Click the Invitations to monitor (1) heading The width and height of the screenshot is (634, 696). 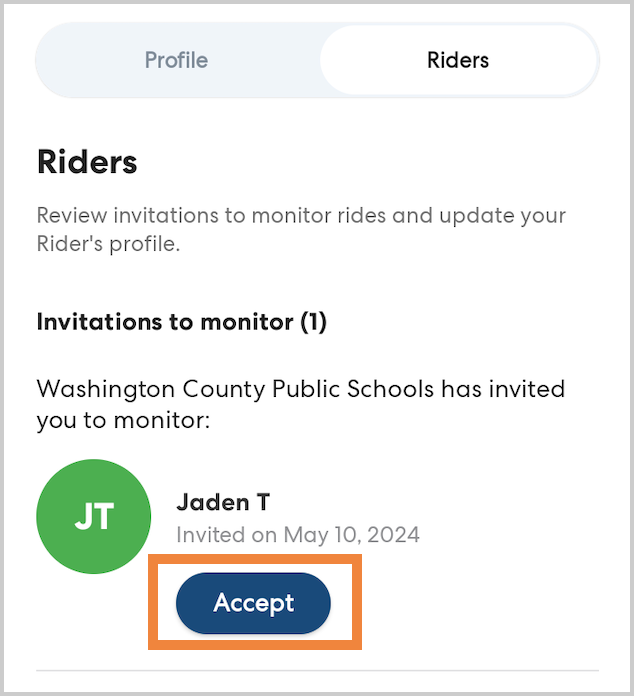click(x=182, y=322)
